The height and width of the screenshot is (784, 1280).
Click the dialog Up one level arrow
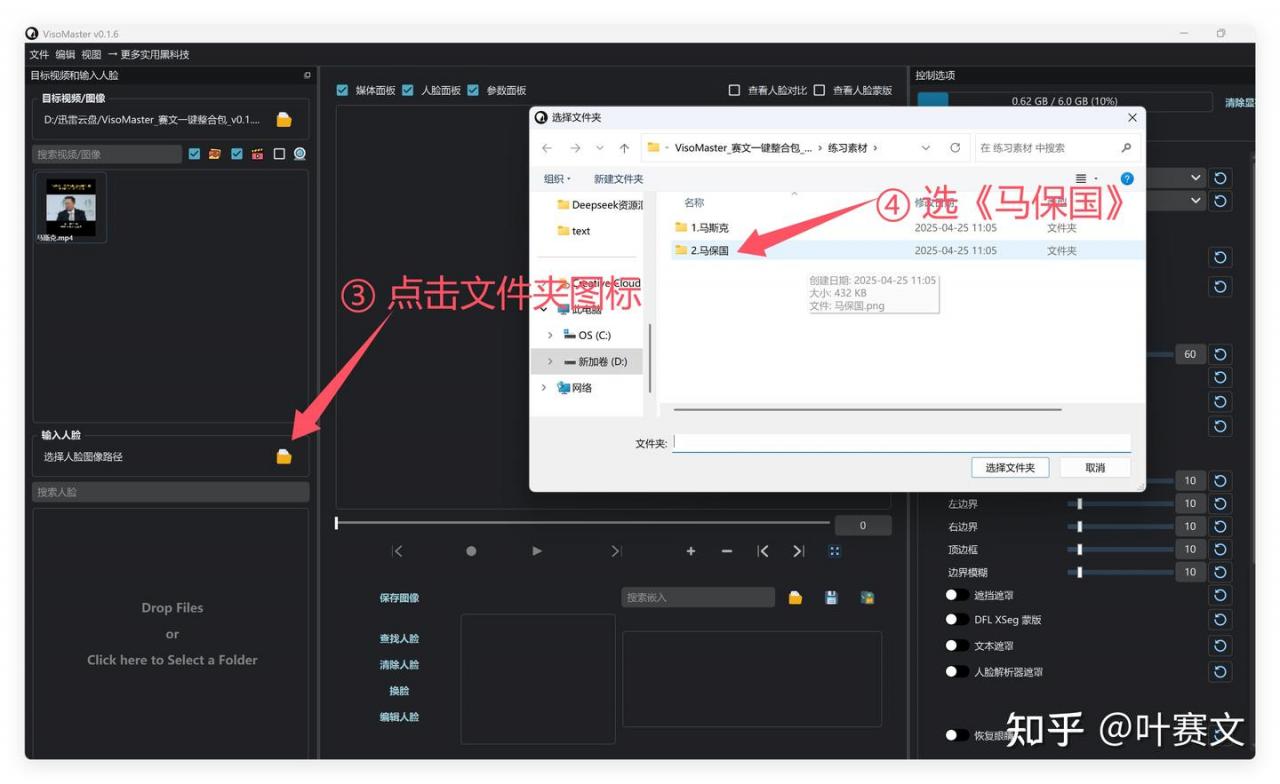624,148
